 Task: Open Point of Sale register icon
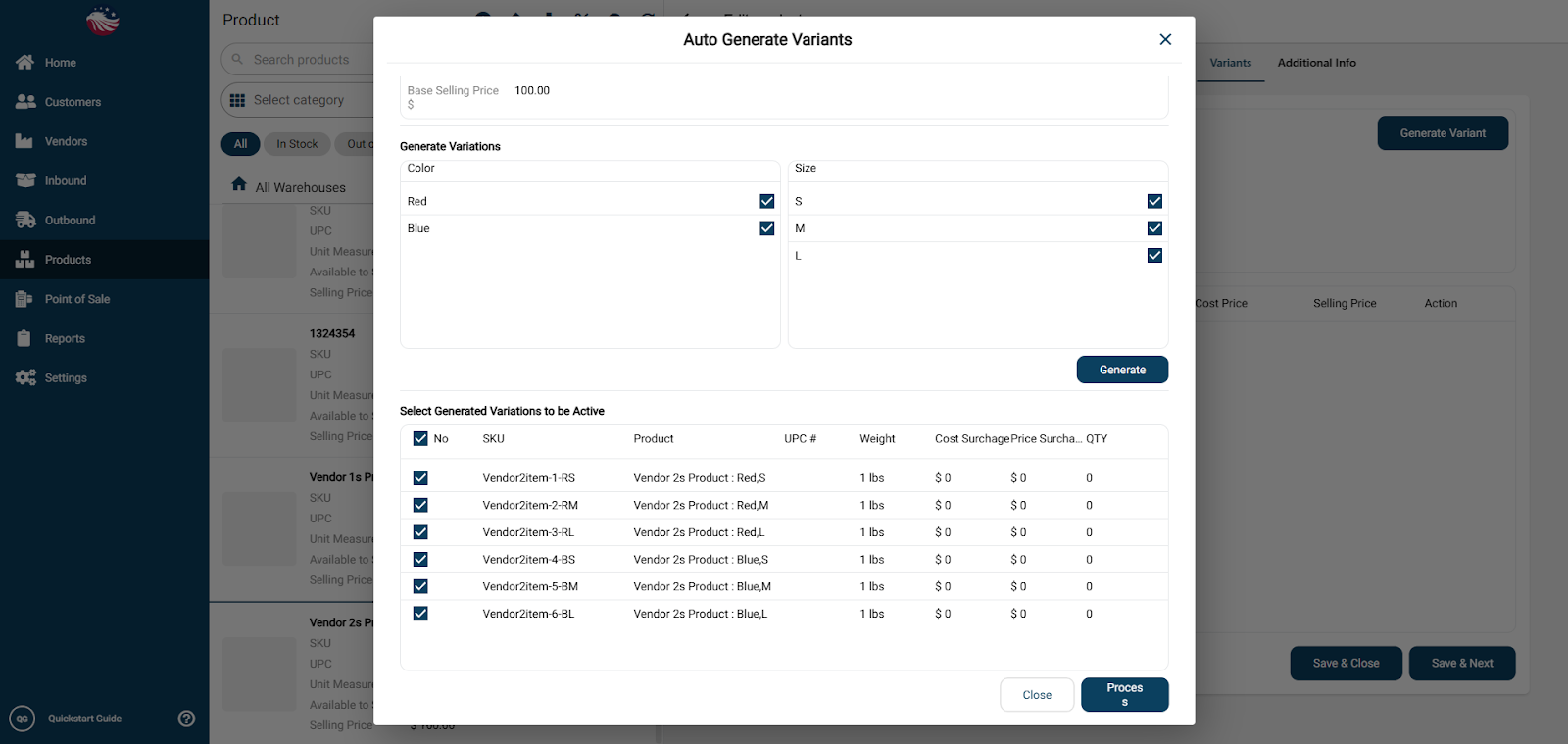point(25,299)
